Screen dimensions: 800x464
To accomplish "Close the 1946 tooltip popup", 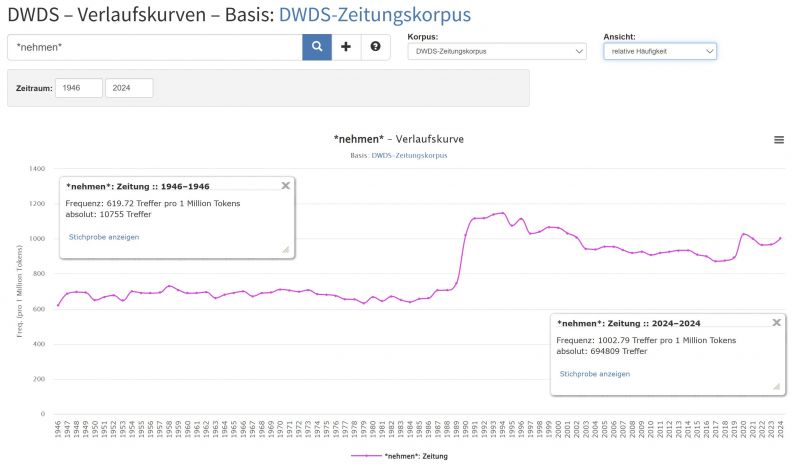I will pos(285,185).
